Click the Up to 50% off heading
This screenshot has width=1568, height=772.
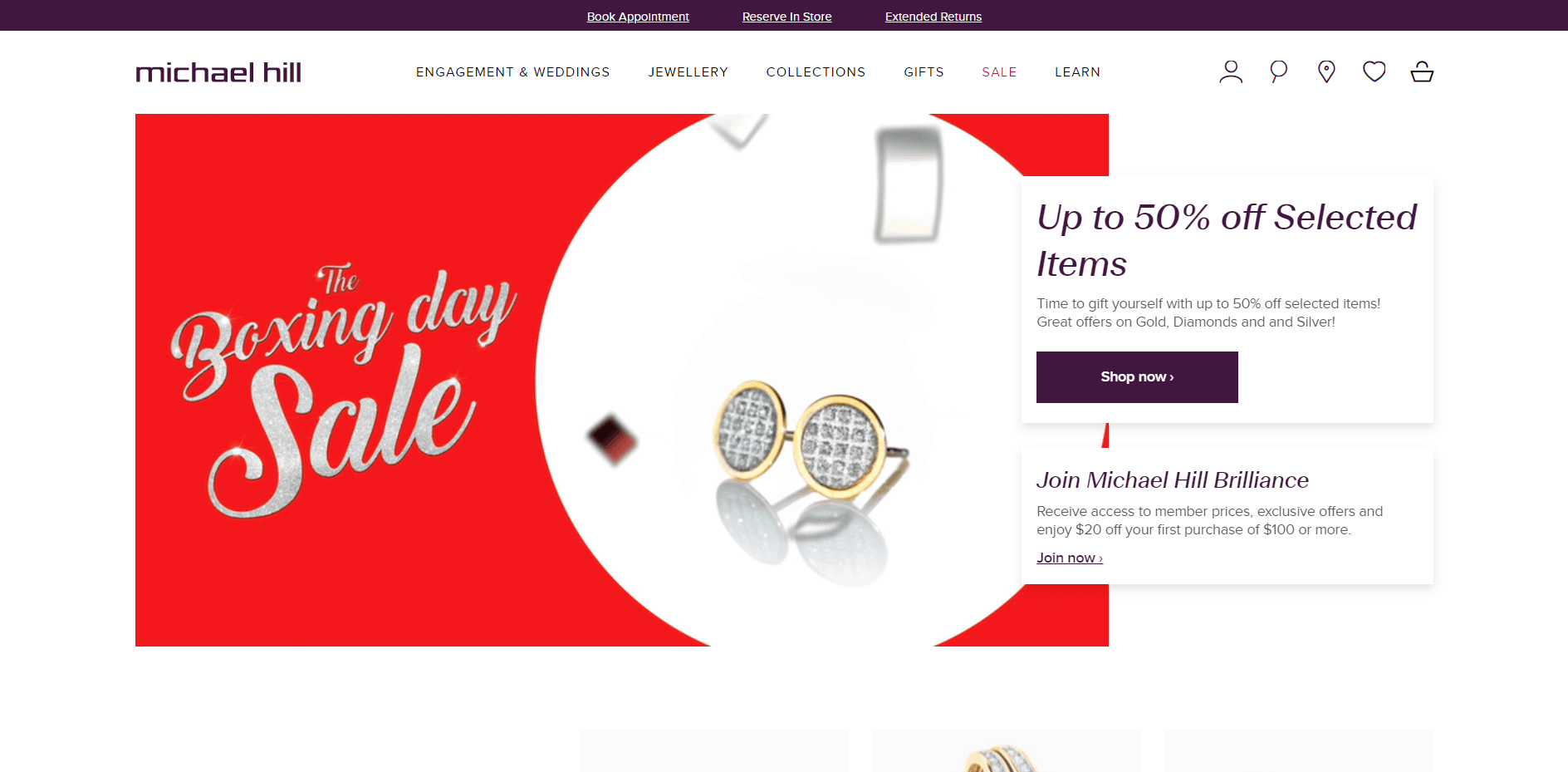[1227, 240]
